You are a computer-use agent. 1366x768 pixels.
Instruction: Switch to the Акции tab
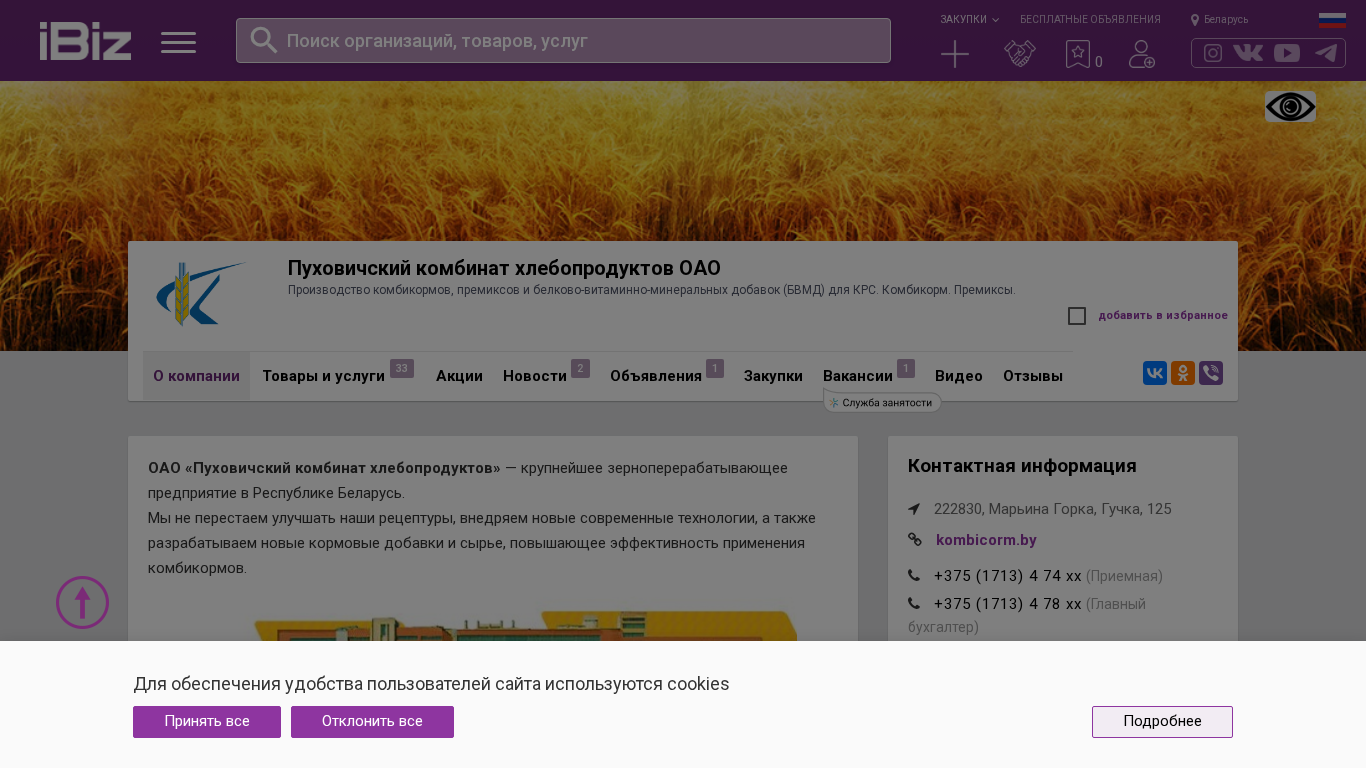tap(459, 376)
